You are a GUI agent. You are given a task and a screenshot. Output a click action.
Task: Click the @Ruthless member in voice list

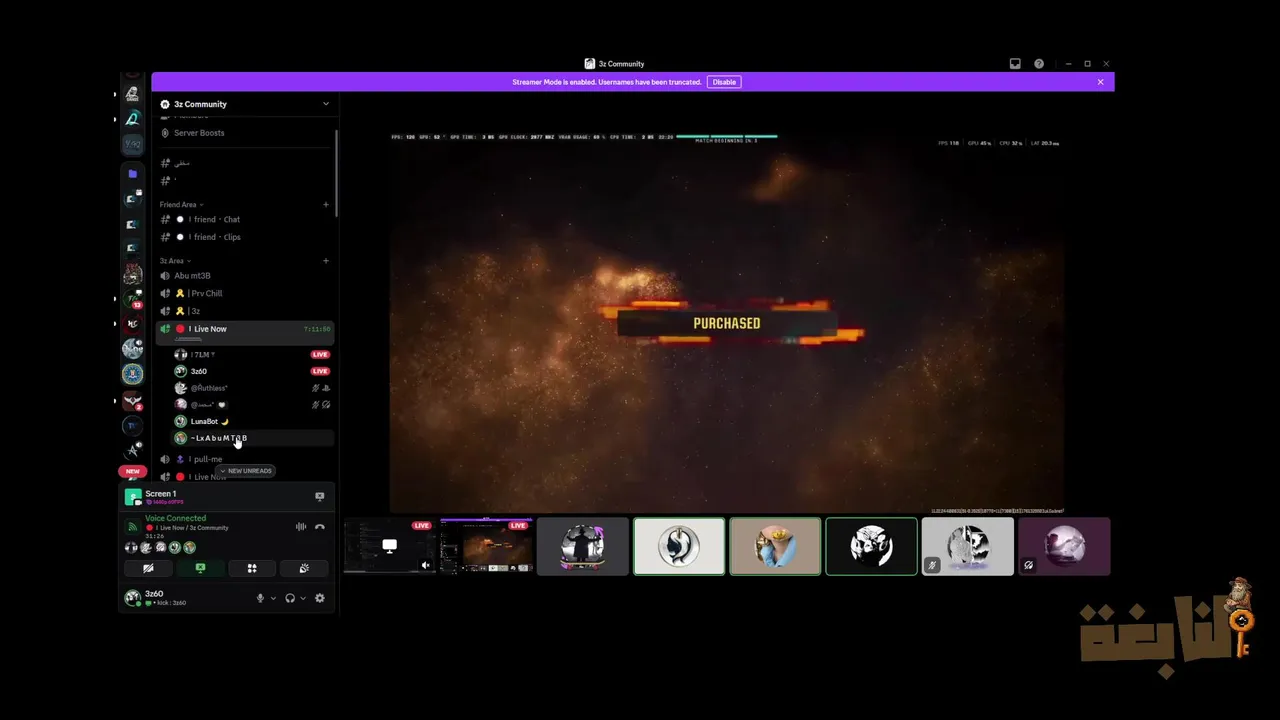click(x=252, y=388)
